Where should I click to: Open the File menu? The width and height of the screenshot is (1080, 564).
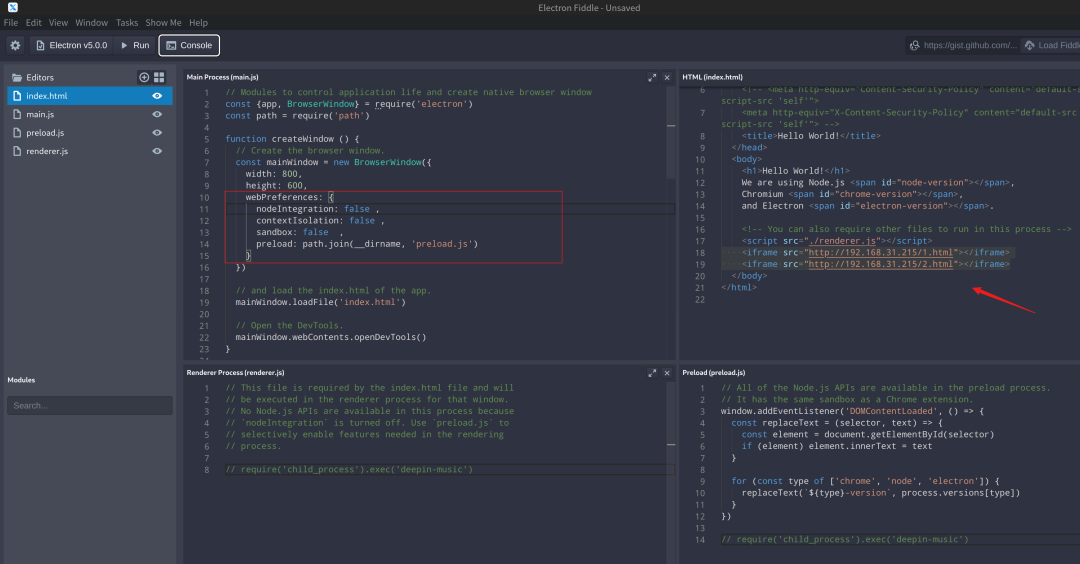point(11,22)
